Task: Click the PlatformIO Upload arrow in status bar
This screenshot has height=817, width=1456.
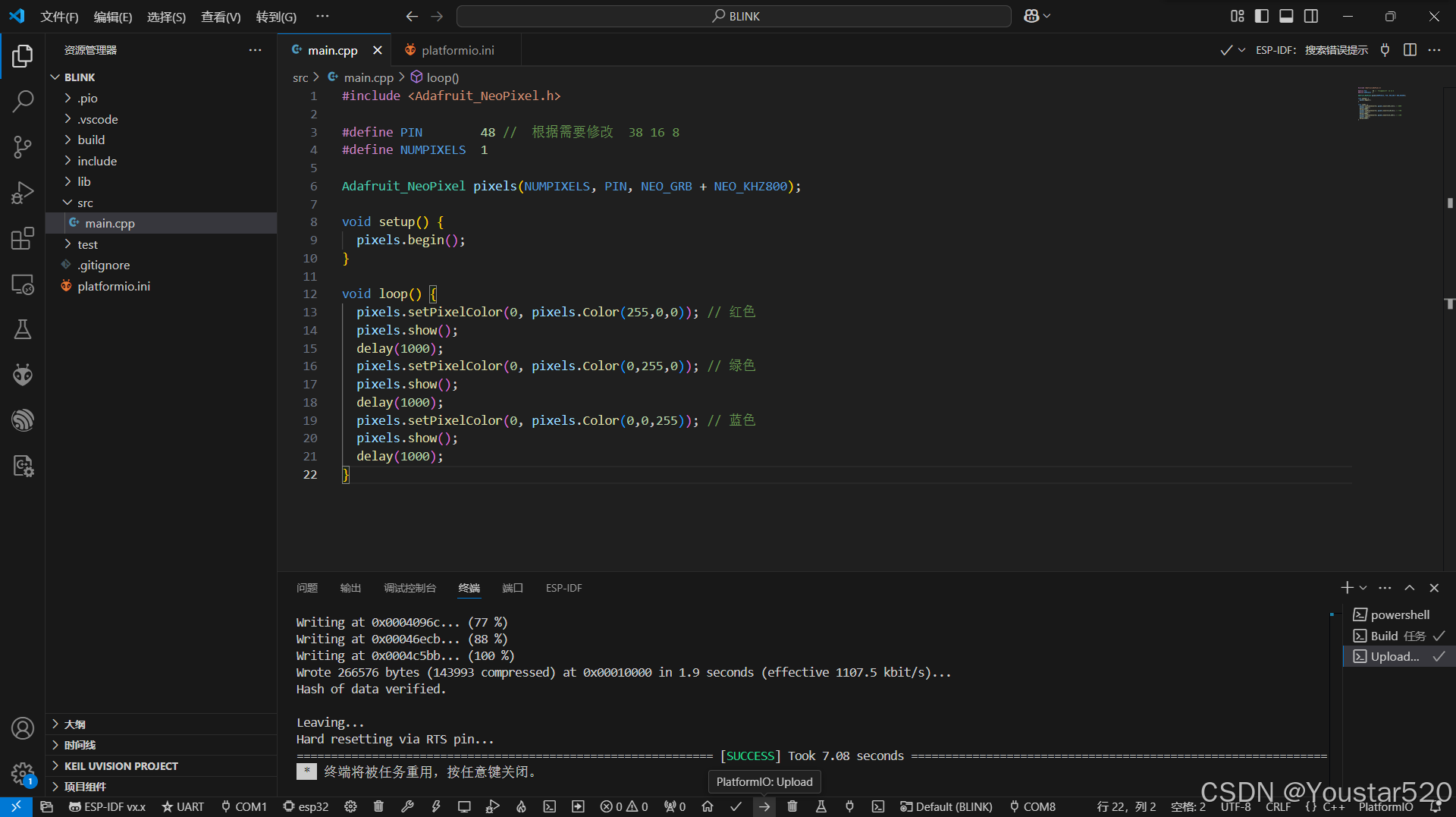Action: click(x=764, y=807)
